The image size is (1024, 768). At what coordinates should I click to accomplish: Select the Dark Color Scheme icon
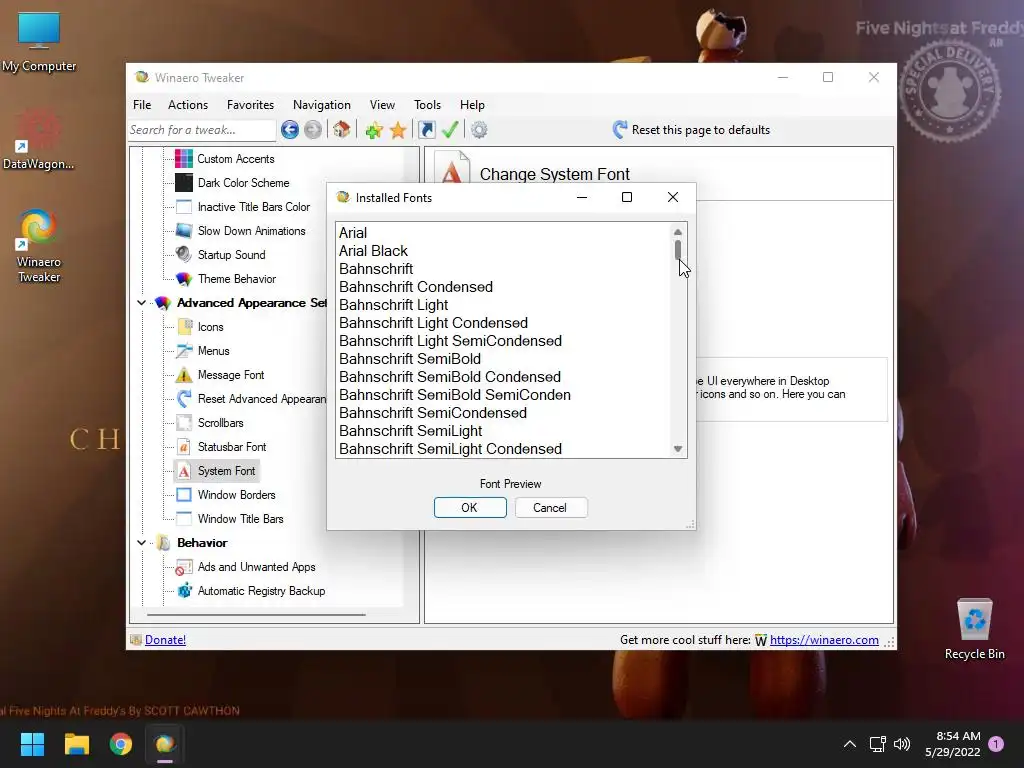(184, 183)
